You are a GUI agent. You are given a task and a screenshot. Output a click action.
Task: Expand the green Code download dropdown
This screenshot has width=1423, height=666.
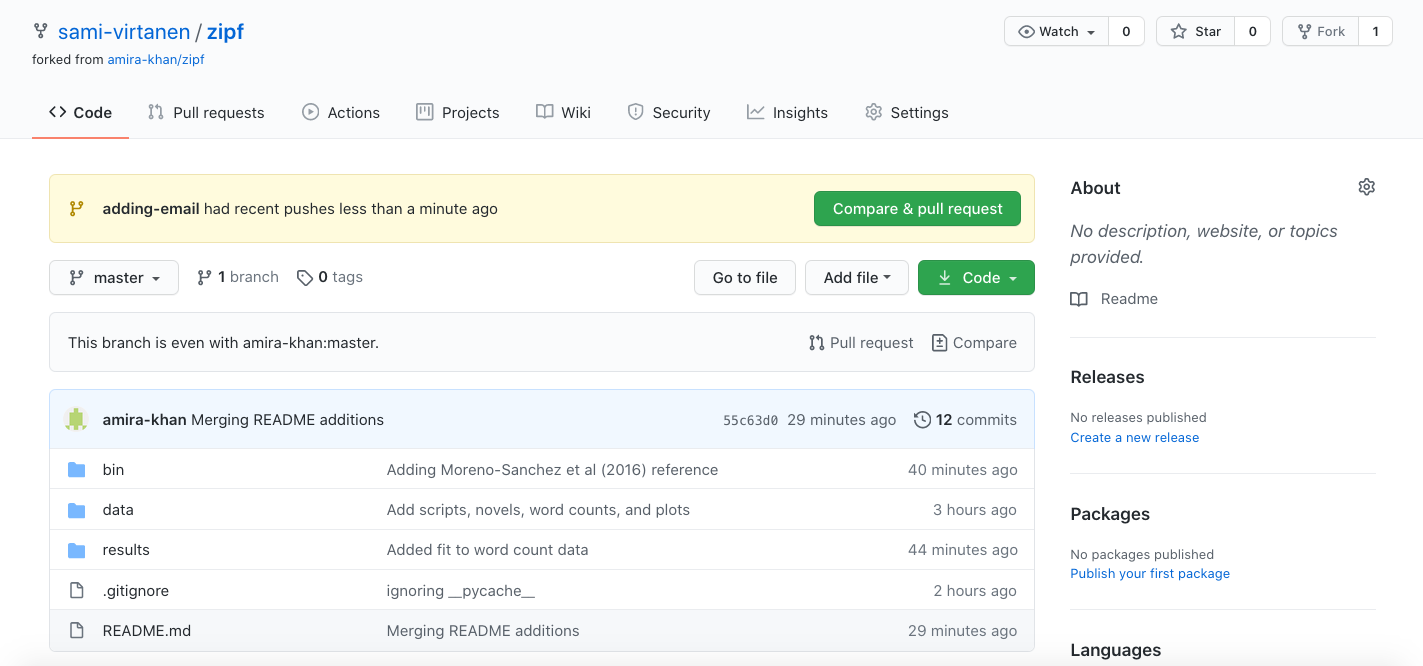(976, 278)
